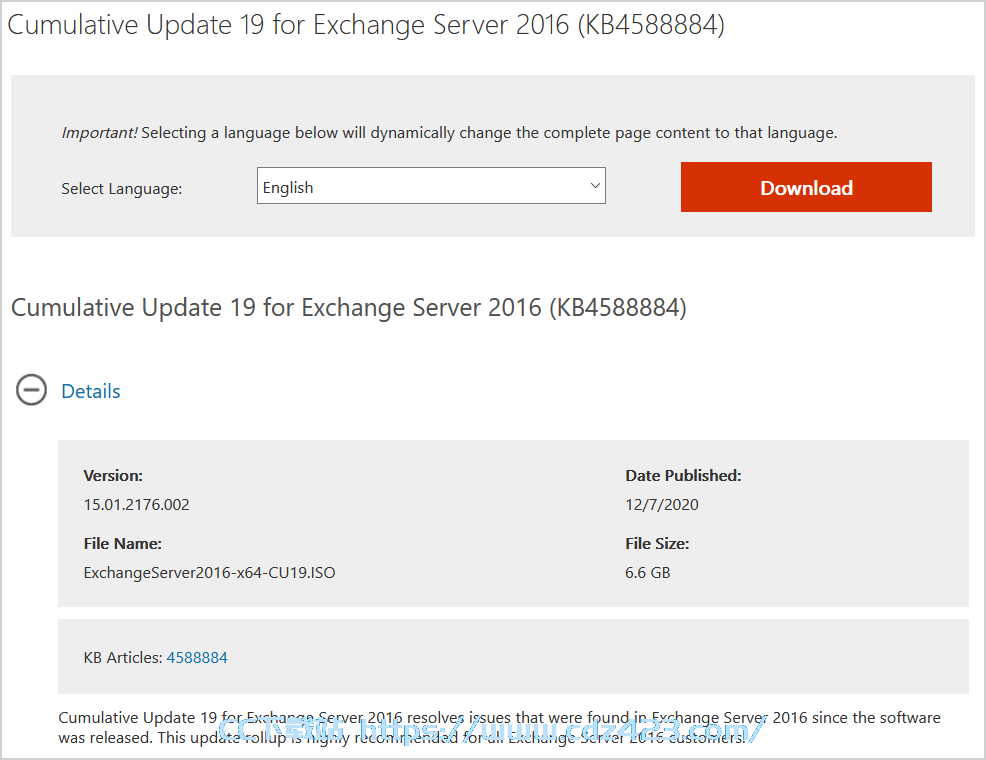Click the KB Articles: label
This screenshot has width=986, height=760.
pos(123,658)
